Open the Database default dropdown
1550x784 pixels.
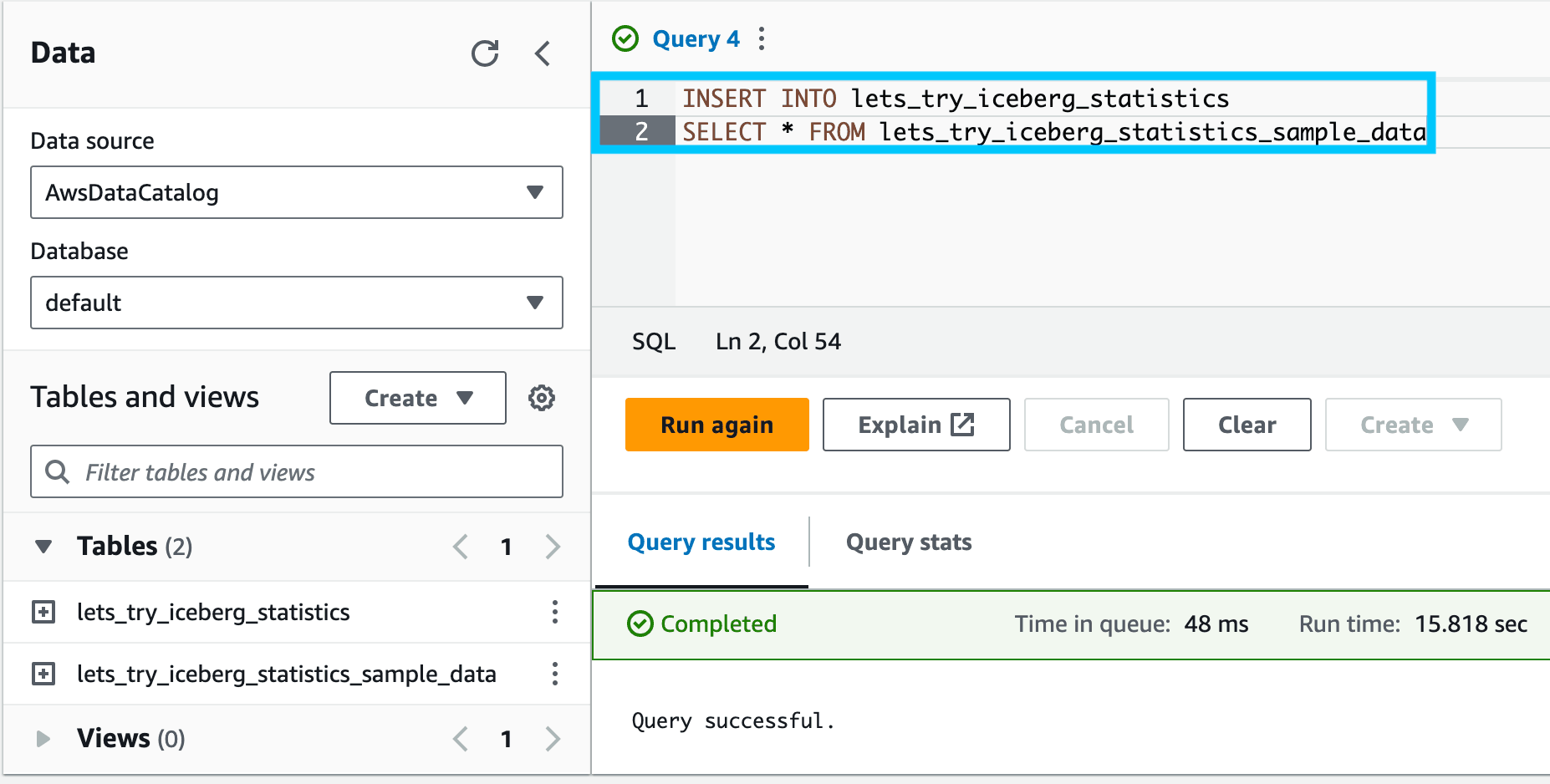296,303
